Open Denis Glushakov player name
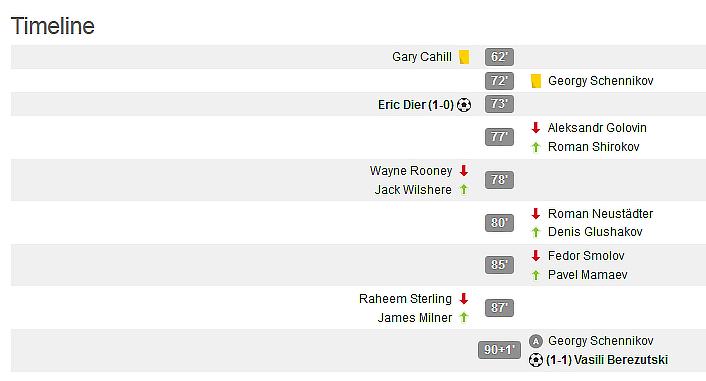Screen dimensions: 706x381 595,232
